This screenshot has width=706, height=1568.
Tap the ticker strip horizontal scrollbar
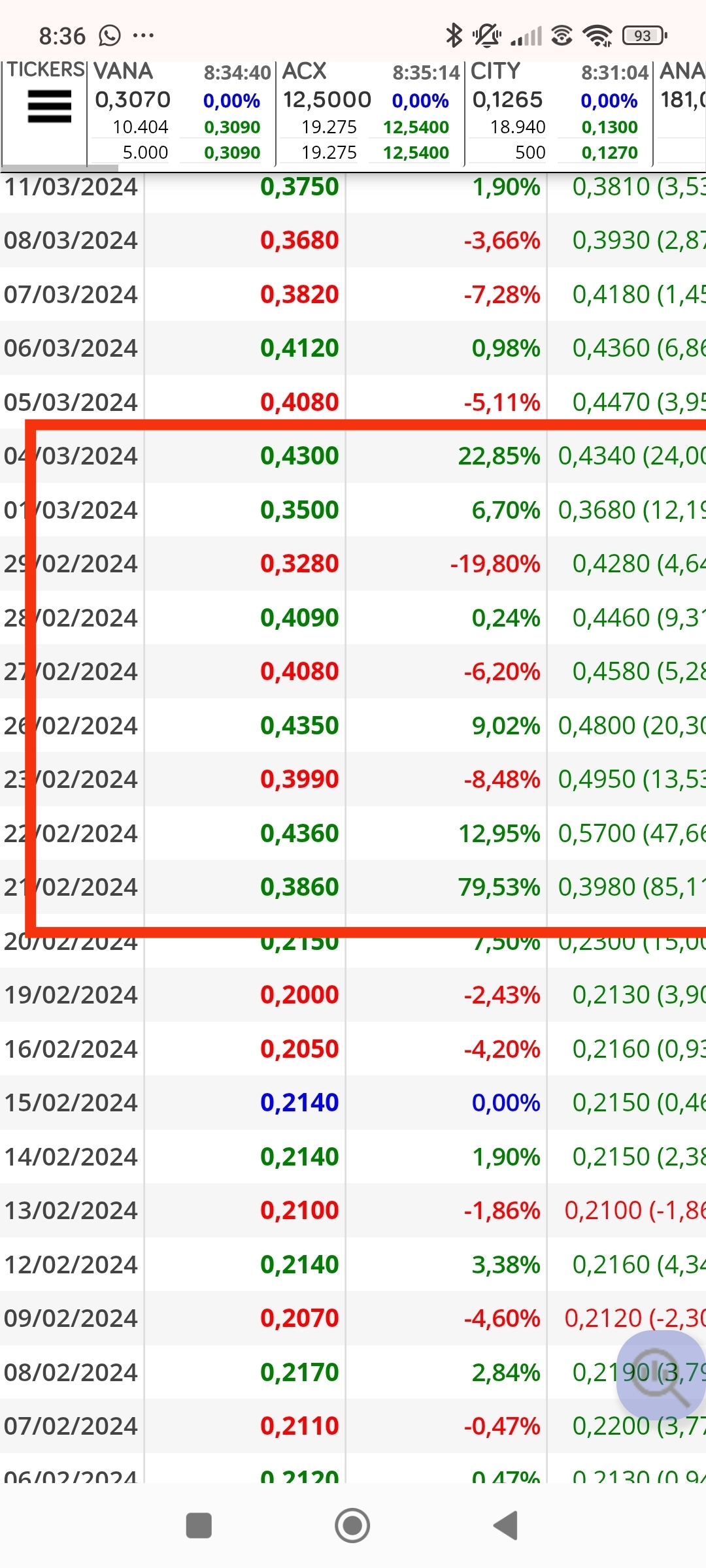[x=60, y=168]
